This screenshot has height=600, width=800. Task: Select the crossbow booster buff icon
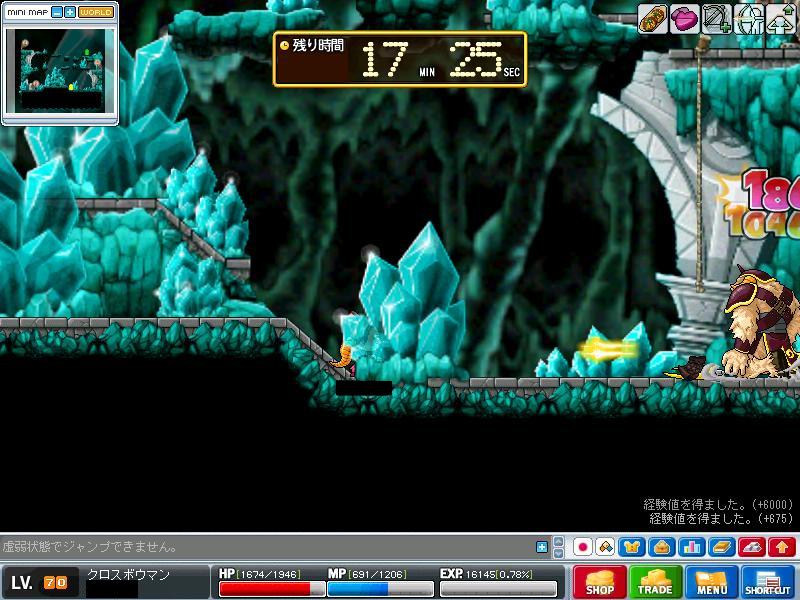coord(716,20)
